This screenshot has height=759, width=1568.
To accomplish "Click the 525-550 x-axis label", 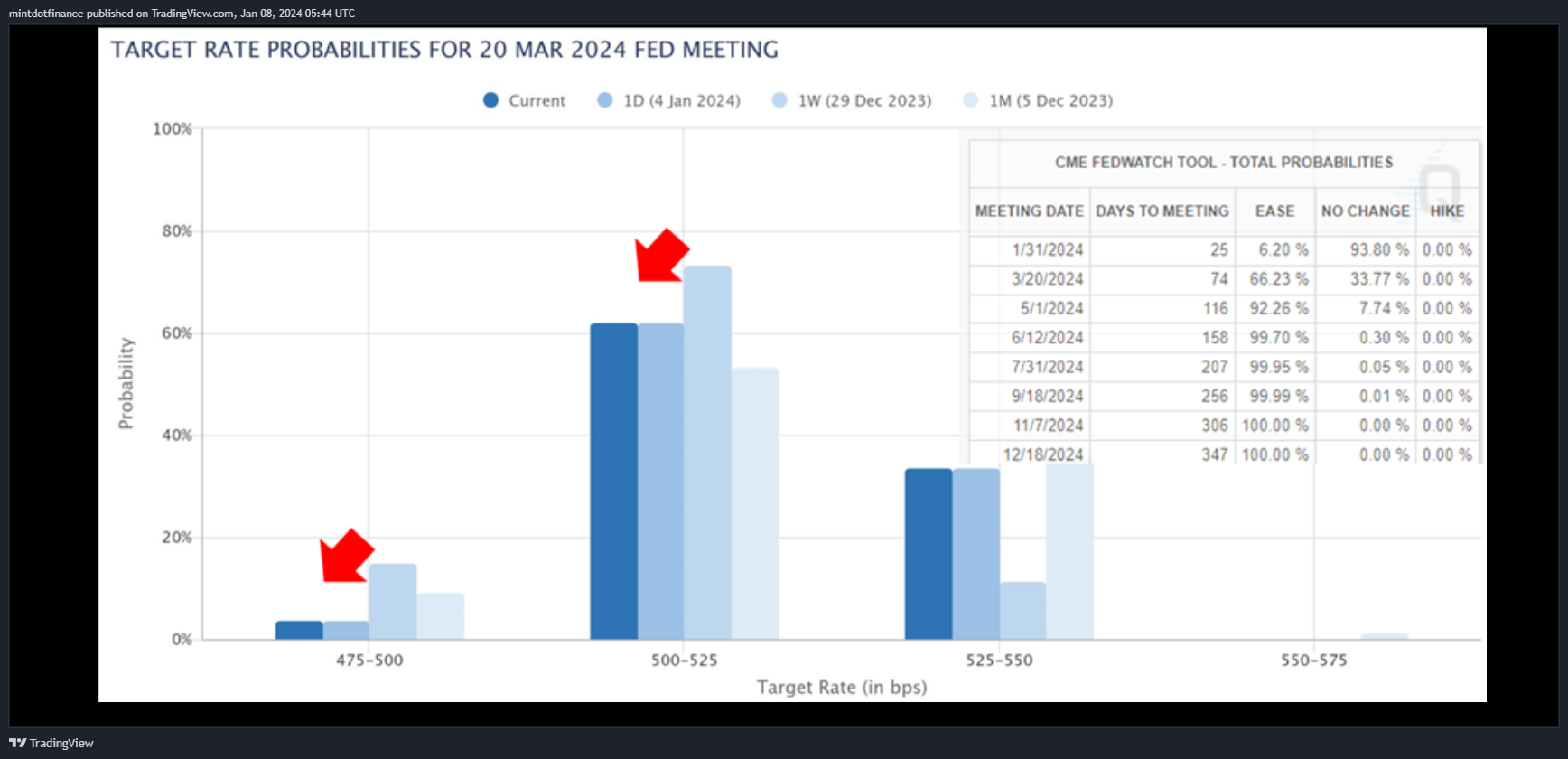I will point(999,661).
